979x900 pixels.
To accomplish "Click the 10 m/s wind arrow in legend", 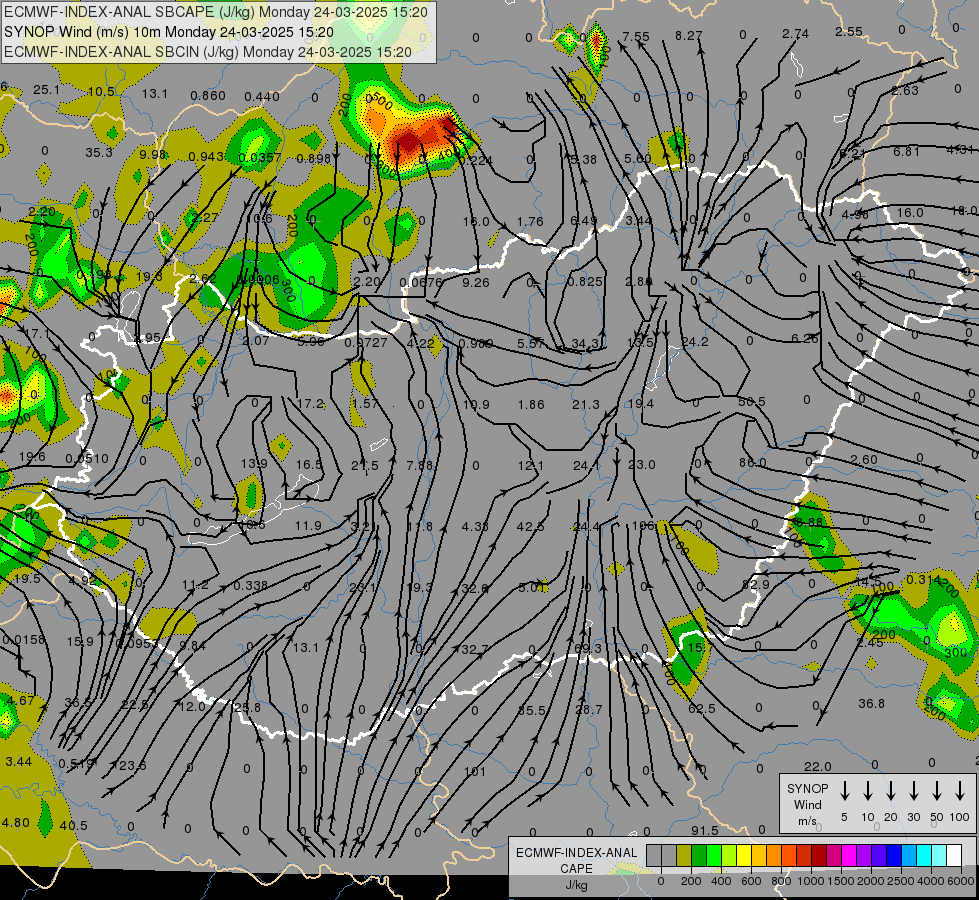I will (868, 791).
